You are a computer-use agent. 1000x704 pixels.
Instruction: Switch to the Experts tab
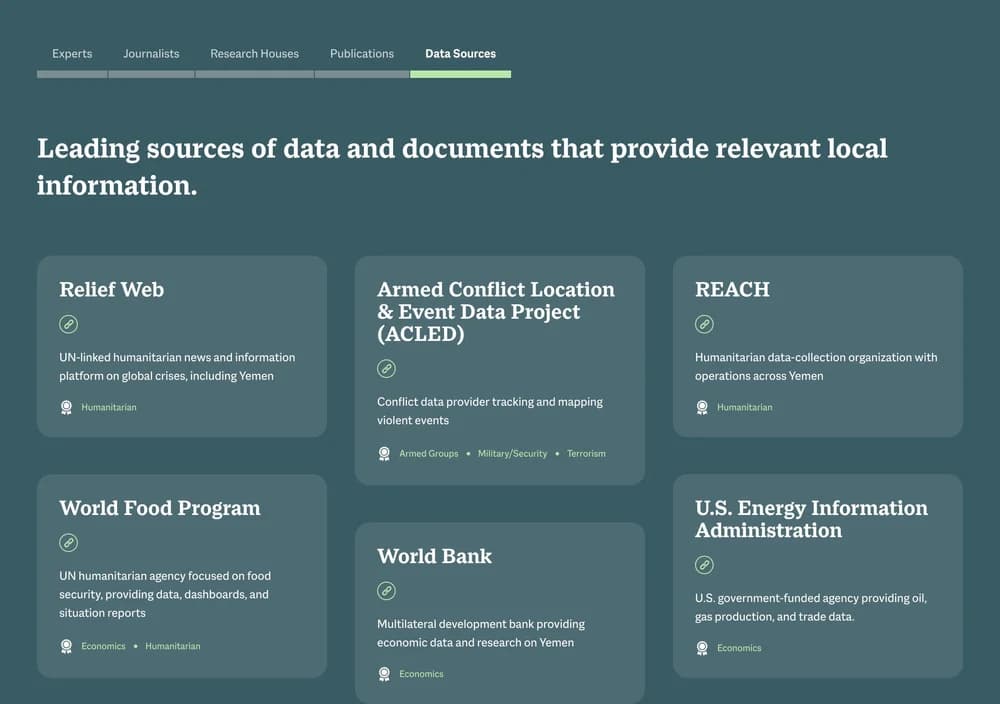(72, 54)
